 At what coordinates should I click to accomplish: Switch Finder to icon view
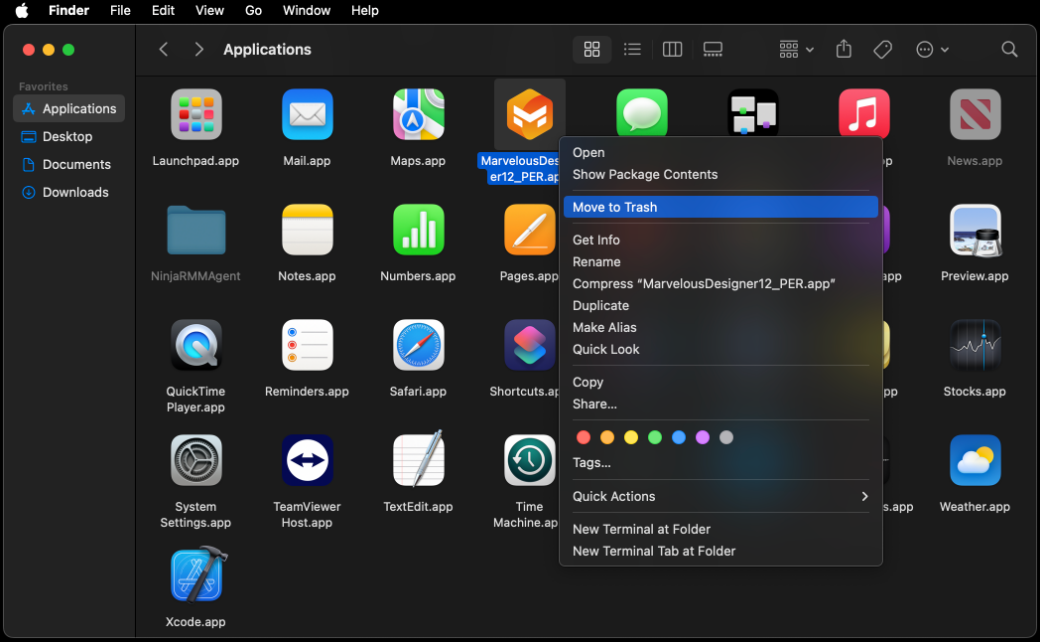tap(592, 49)
